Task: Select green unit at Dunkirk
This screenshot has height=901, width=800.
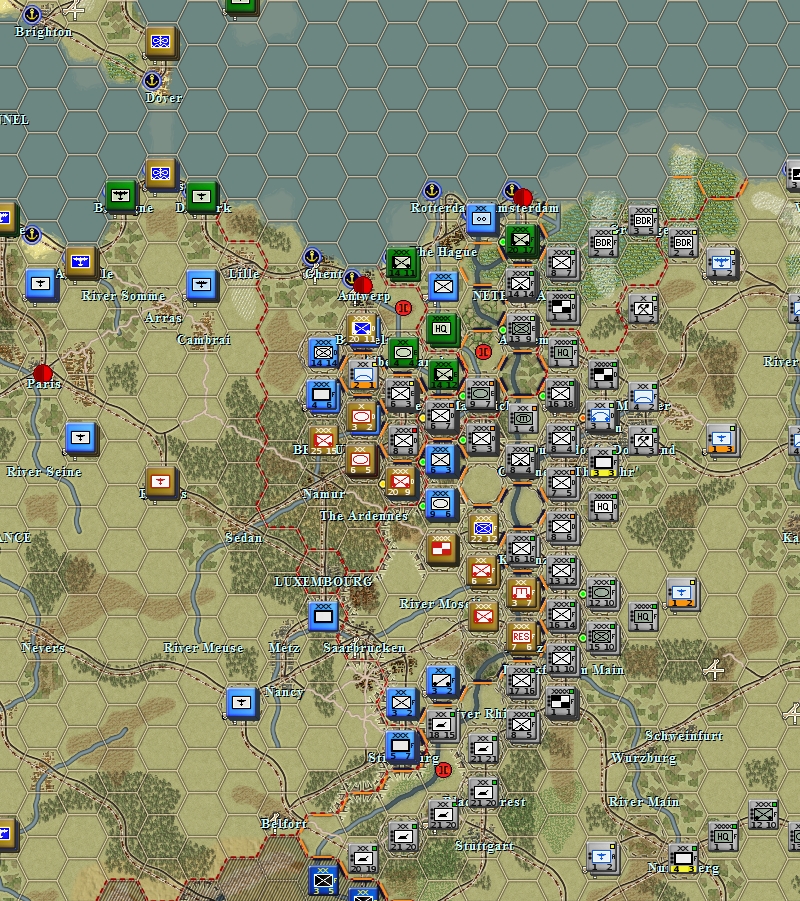Action: tap(201, 197)
